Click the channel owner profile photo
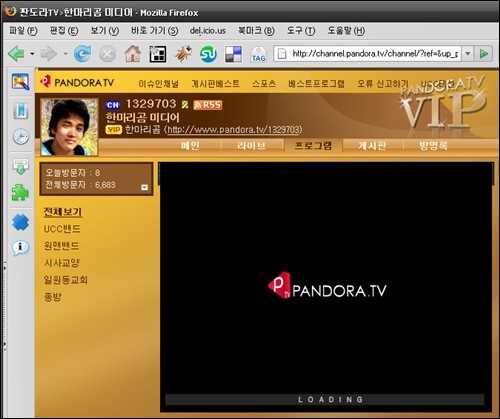Screen dimensions: 500x419 tap(69, 127)
